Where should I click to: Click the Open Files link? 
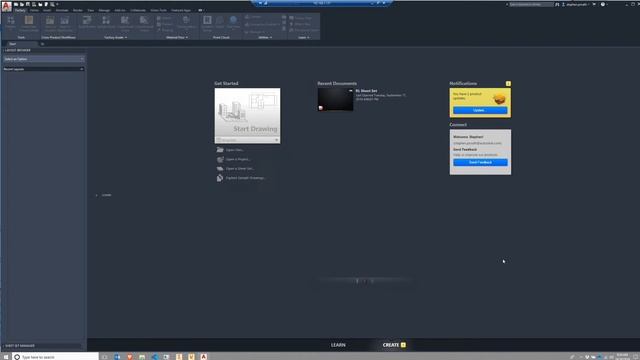coord(235,150)
